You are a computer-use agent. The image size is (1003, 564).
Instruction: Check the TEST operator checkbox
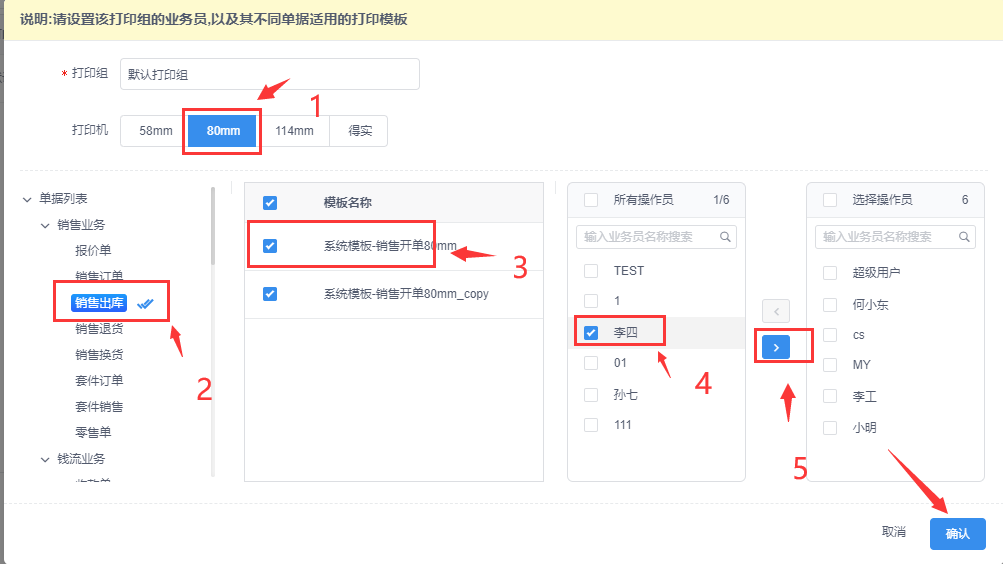pyautogui.click(x=591, y=270)
